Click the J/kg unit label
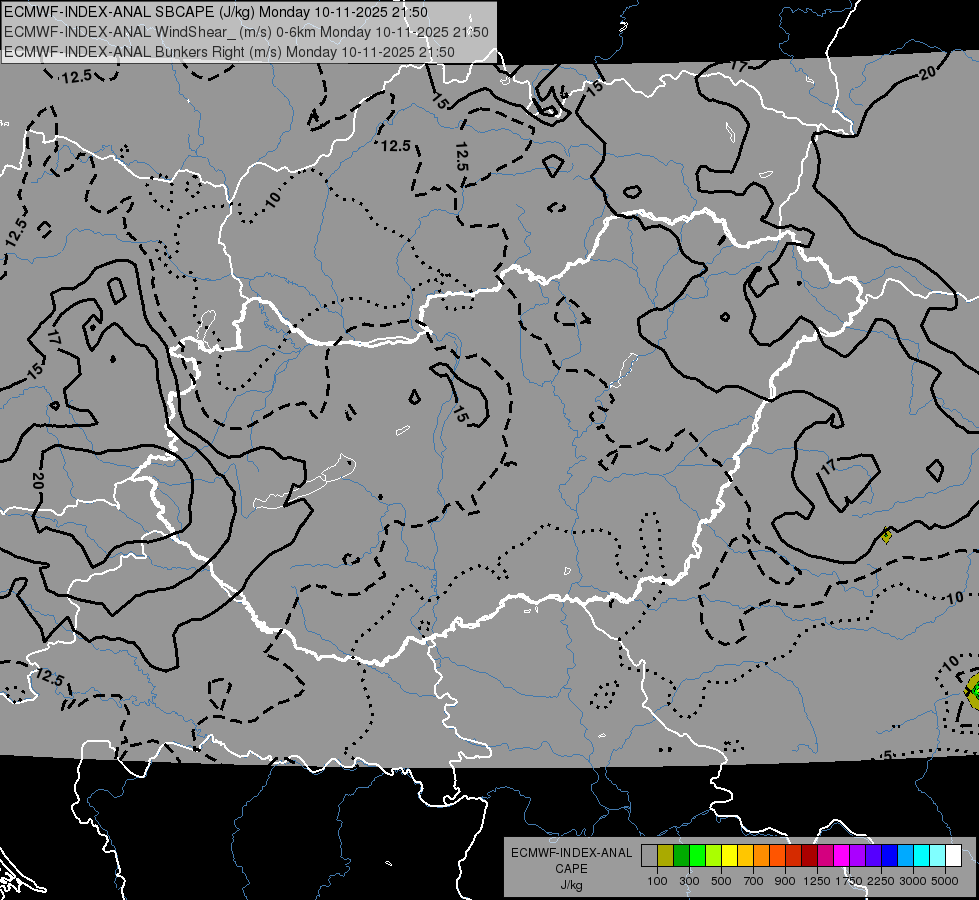 (x=571, y=885)
